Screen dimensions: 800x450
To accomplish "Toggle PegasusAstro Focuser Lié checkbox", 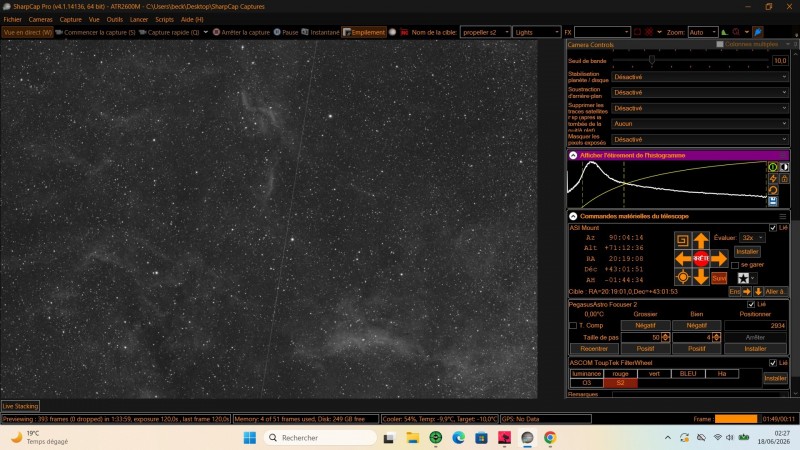I will pos(751,305).
